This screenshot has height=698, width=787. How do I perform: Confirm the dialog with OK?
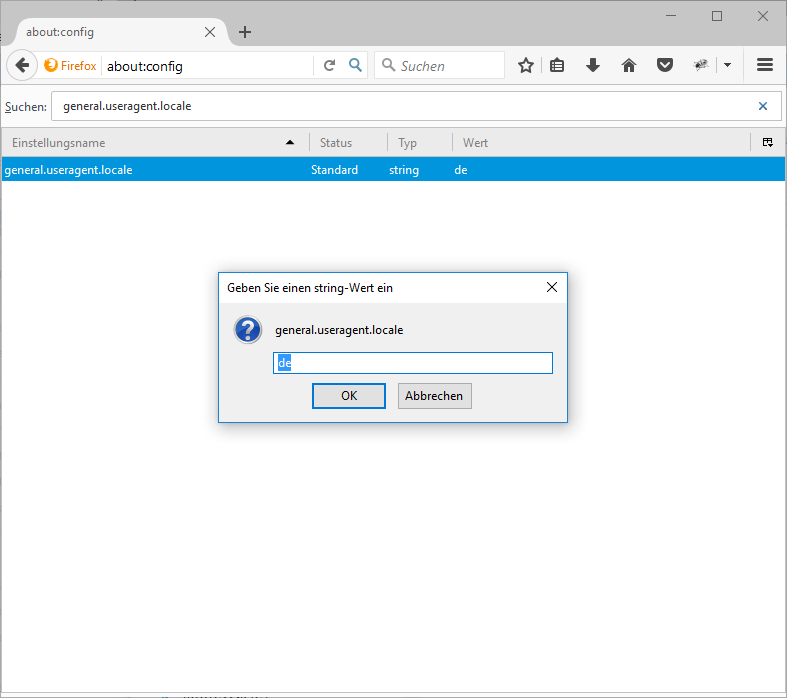tap(348, 396)
